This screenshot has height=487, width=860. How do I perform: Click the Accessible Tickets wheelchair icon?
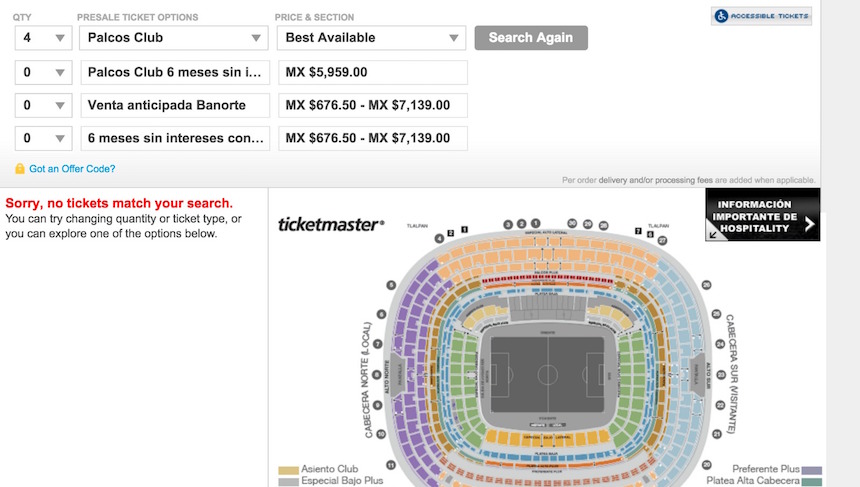722,17
